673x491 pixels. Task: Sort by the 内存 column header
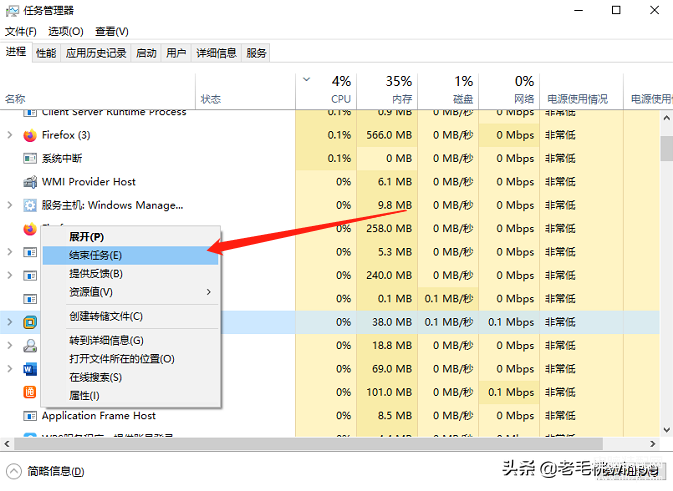pos(387,91)
